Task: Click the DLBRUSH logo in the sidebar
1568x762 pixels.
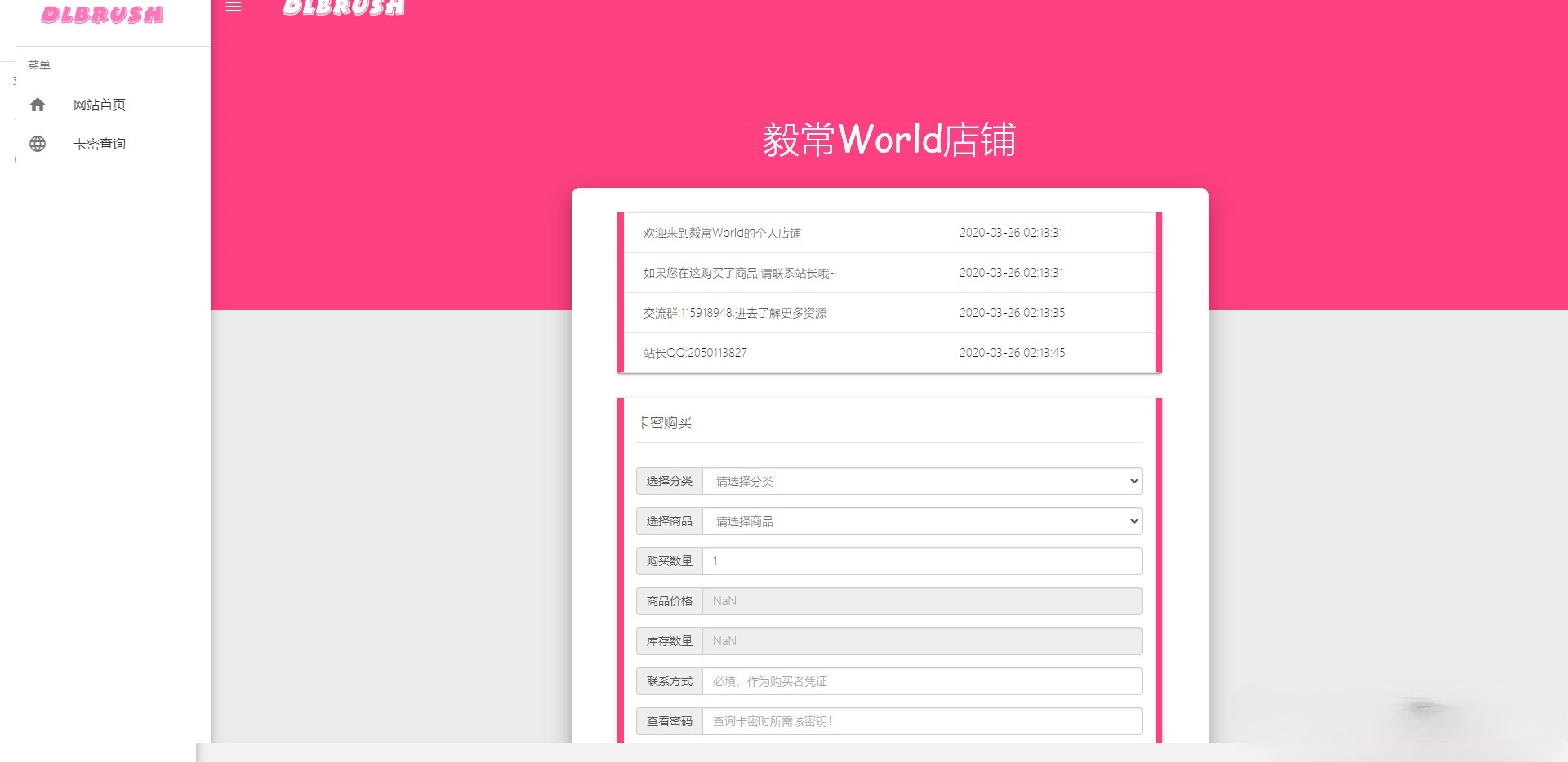Action: (101, 15)
